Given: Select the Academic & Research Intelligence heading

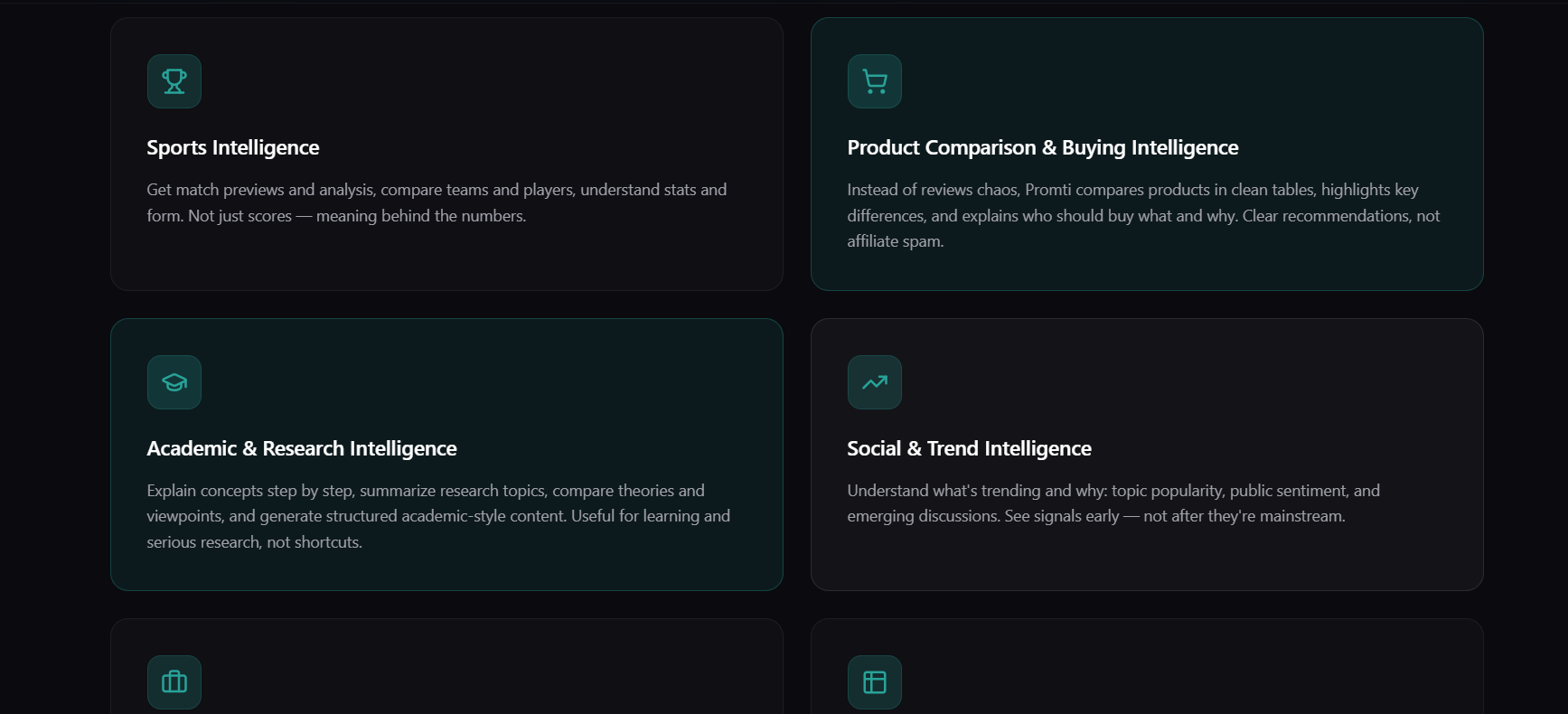Looking at the screenshot, I should (302, 448).
